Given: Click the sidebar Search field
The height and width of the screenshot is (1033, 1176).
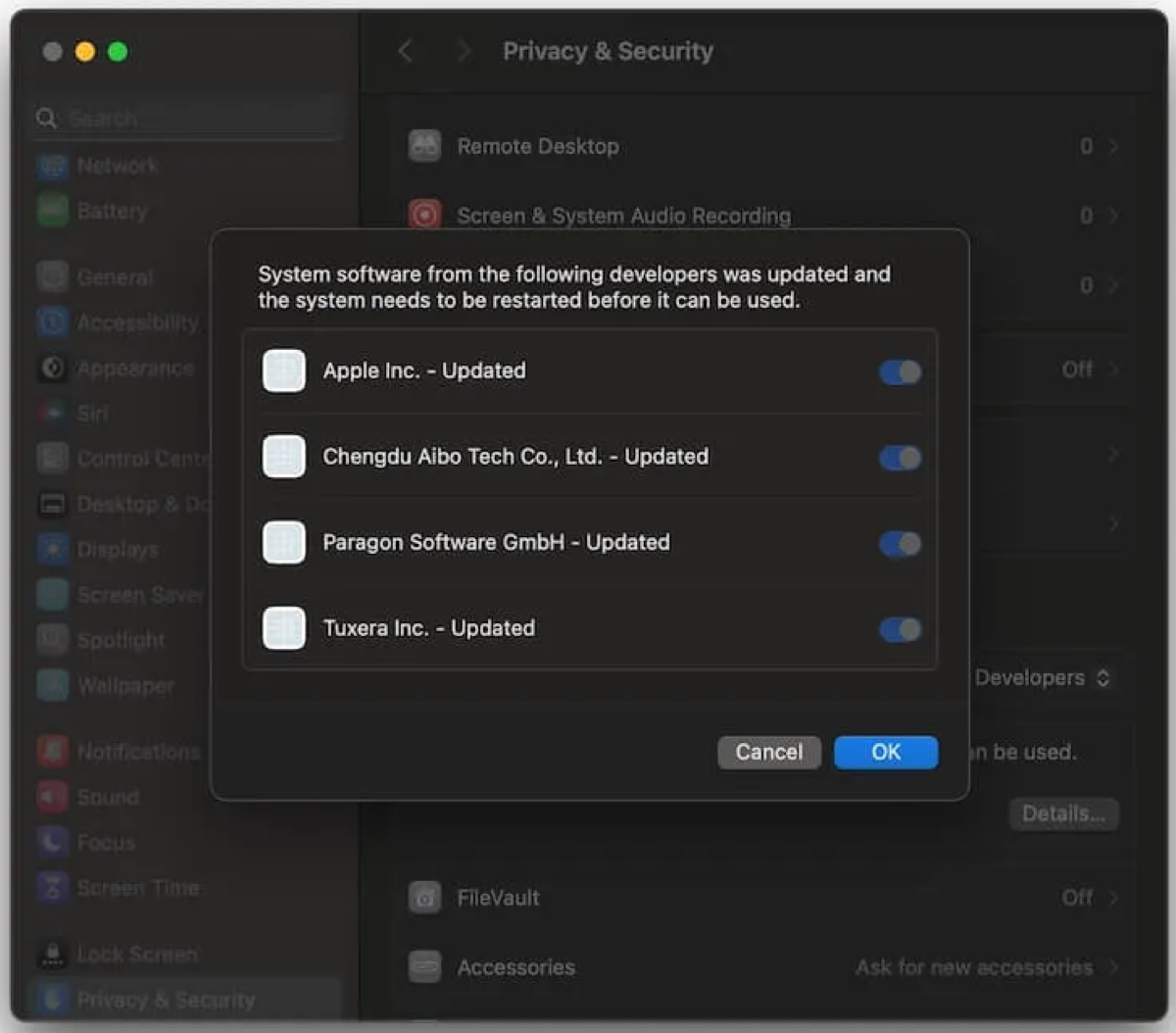Looking at the screenshot, I should coord(186,119).
